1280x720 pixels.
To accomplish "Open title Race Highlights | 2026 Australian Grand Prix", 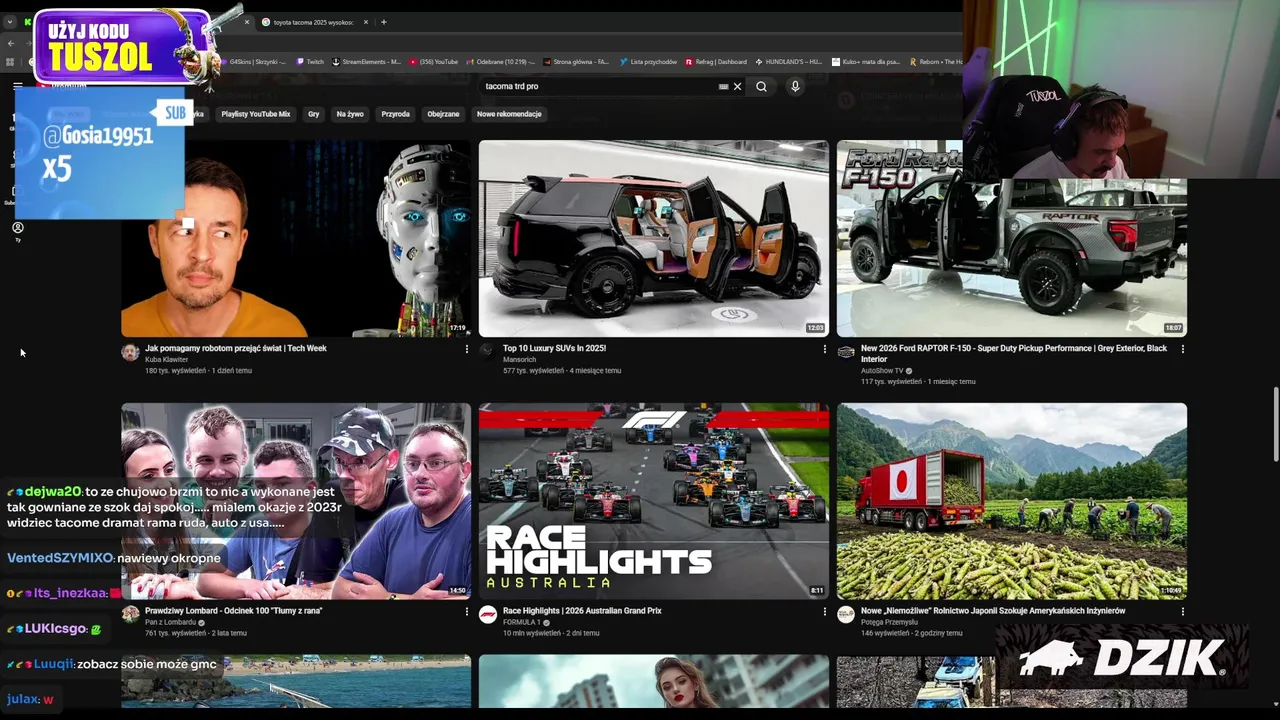I will 582,610.
